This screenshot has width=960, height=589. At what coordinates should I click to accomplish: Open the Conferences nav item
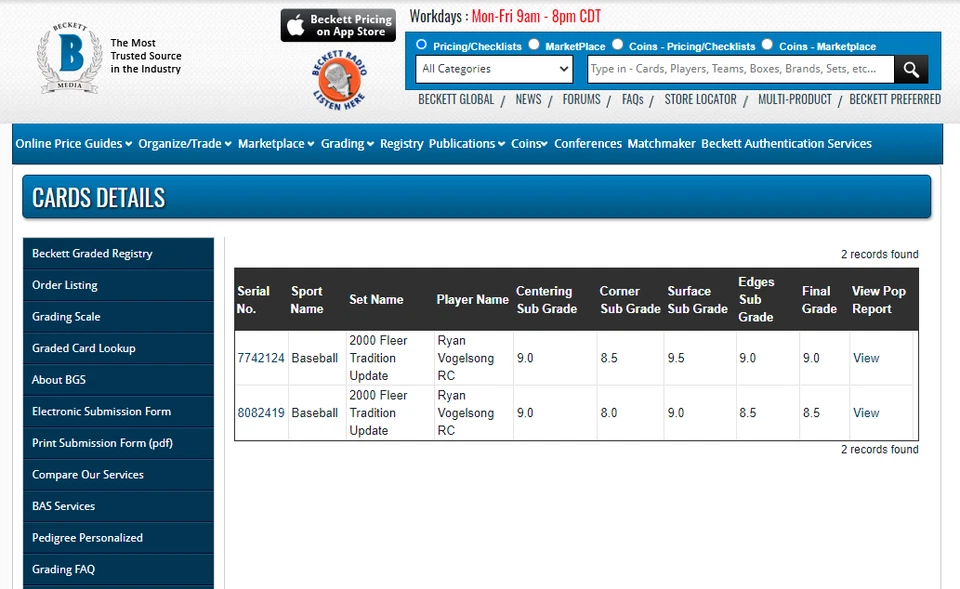pyautogui.click(x=588, y=144)
